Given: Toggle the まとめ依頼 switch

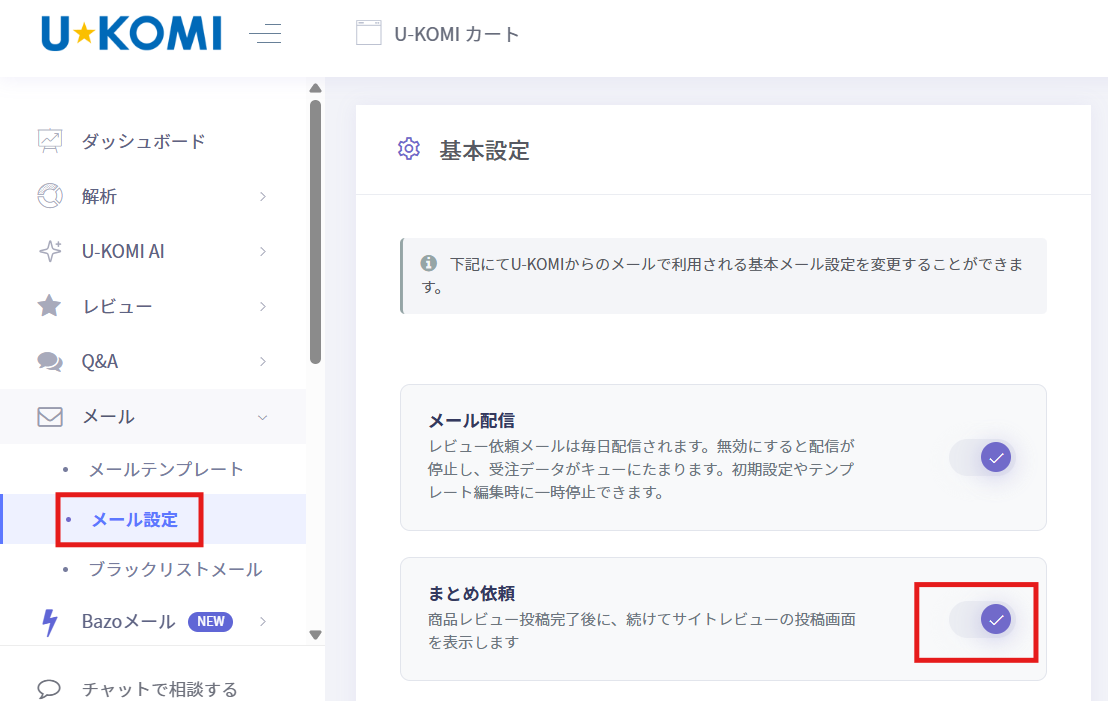Looking at the screenshot, I should tap(982, 620).
